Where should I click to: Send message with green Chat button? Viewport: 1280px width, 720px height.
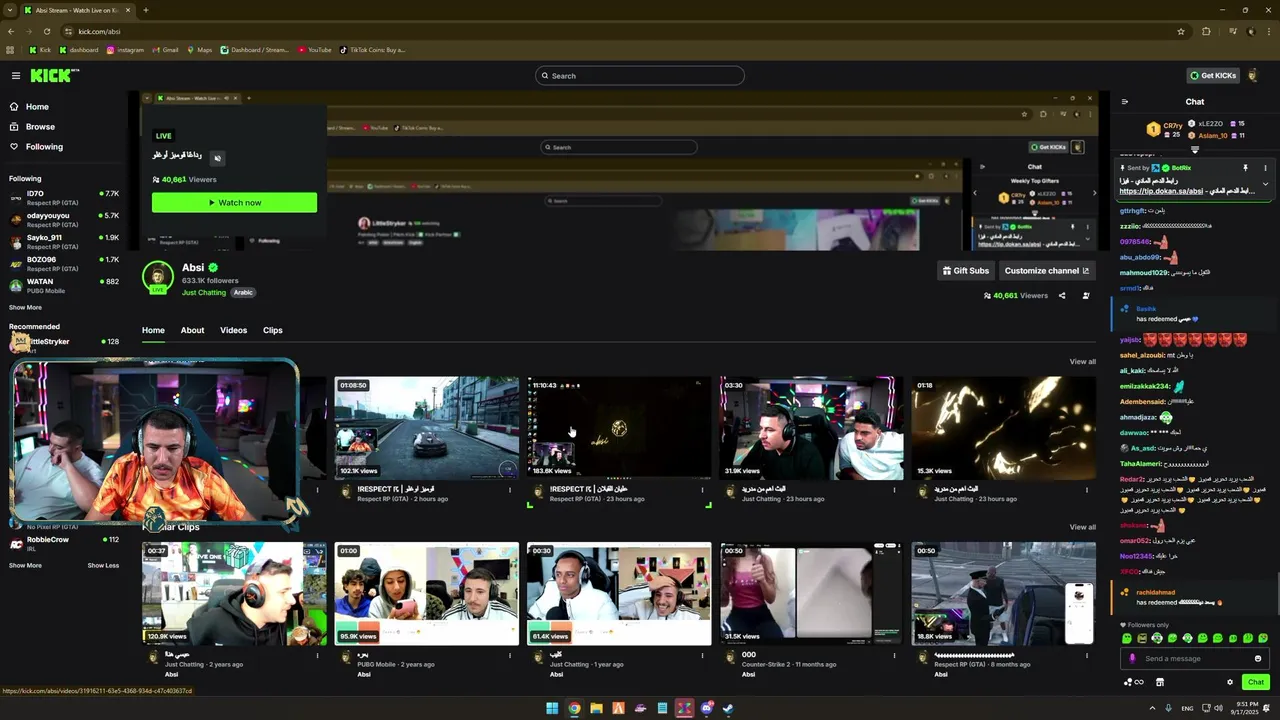point(1256,682)
